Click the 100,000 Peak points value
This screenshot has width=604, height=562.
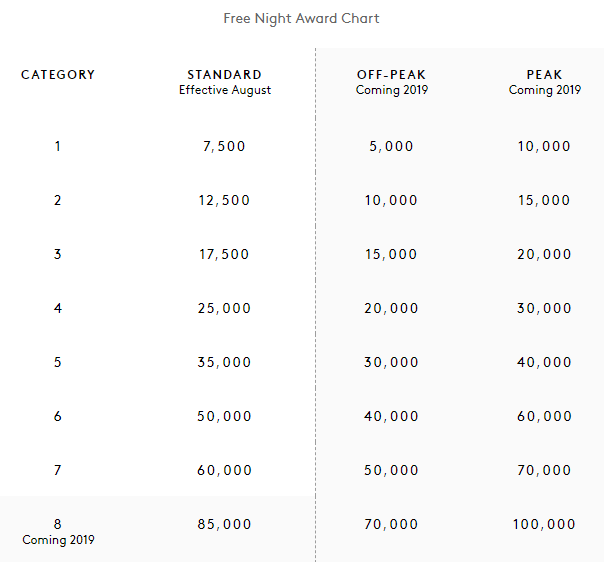click(544, 524)
